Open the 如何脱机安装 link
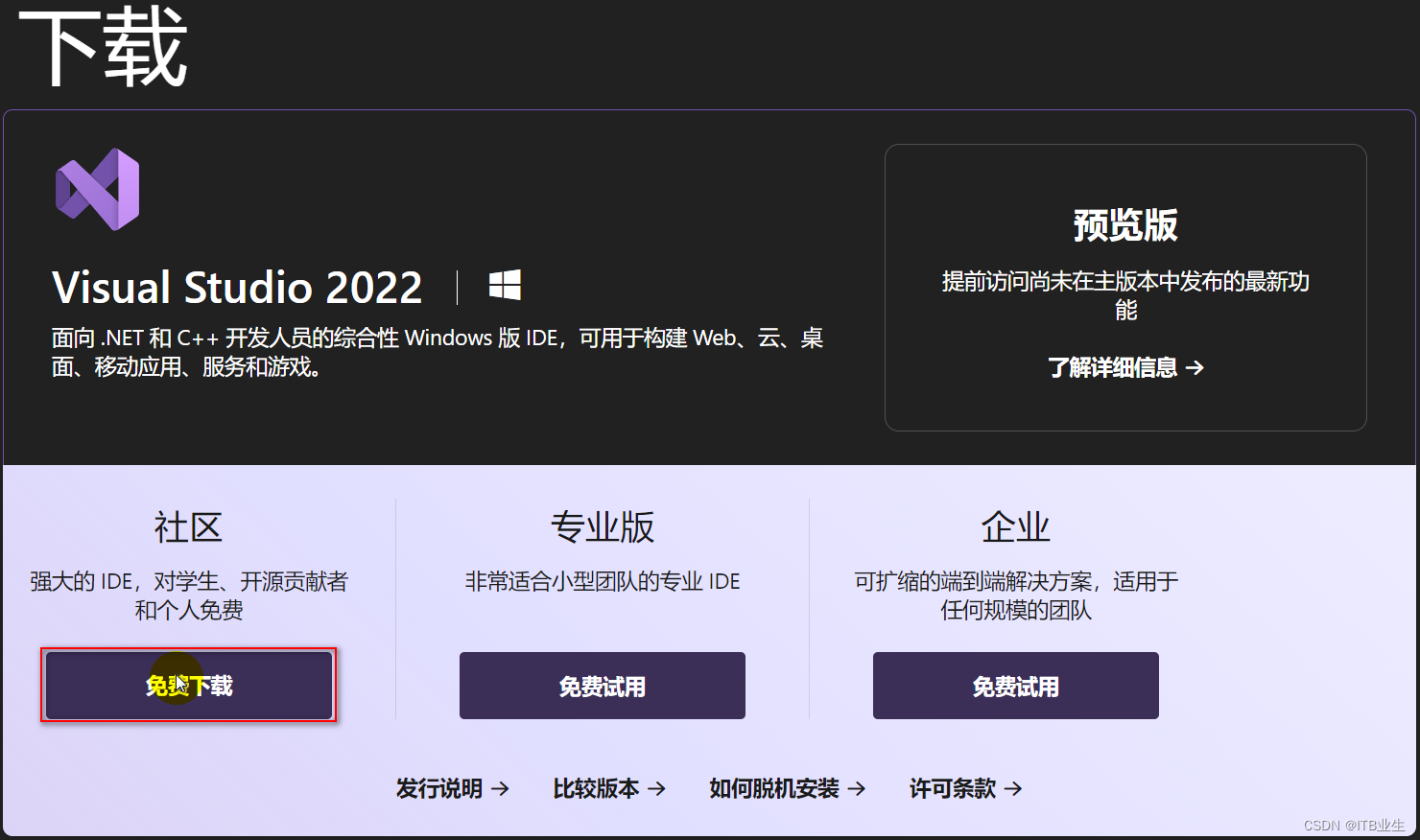The image size is (1420, 840). (788, 788)
